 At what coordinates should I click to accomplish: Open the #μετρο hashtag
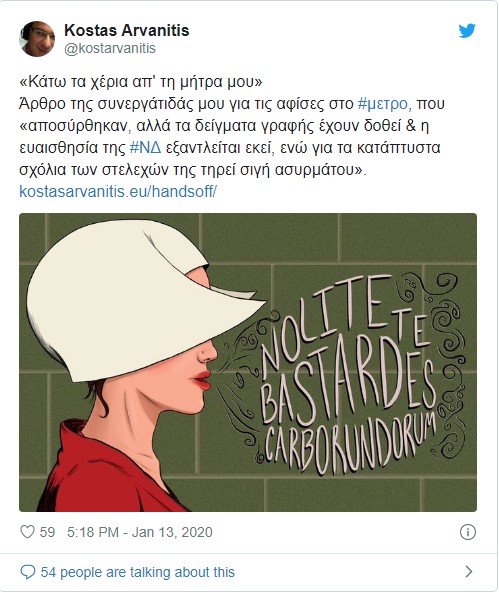coord(383,104)
